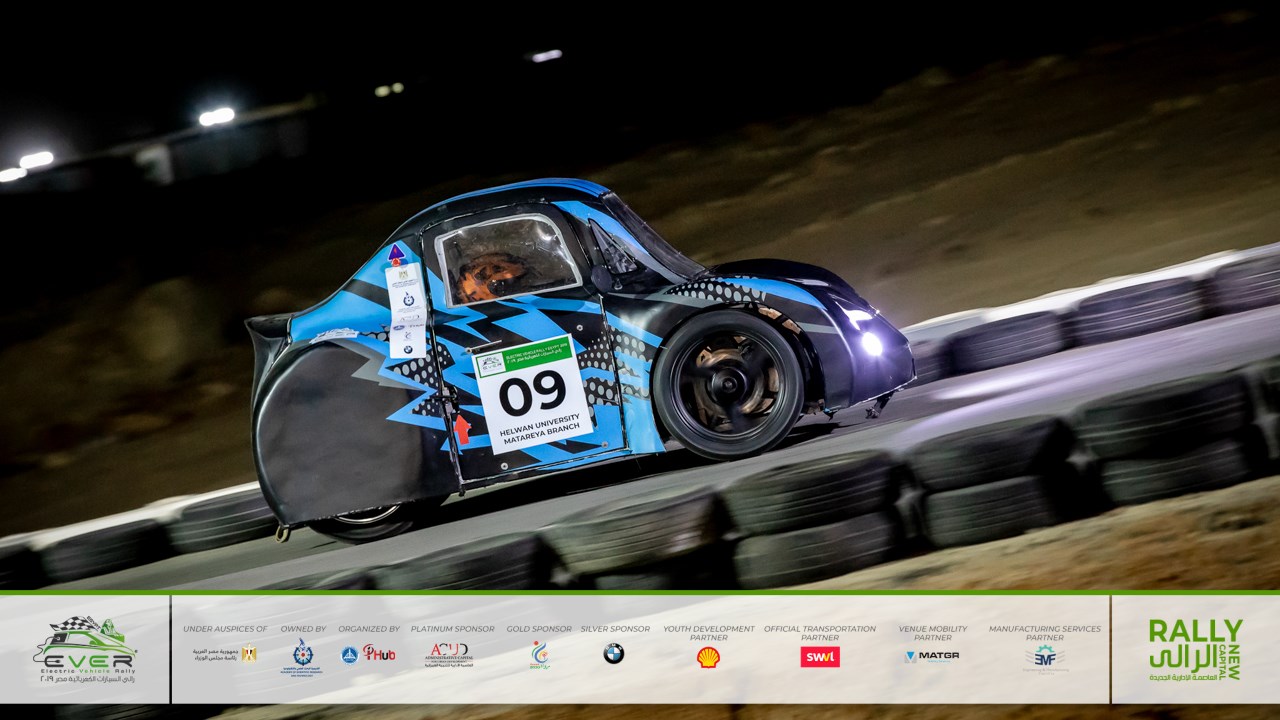Image resolution: width=1280 pixels, height=720 pixels.
Task: Click the 'GOLD SPONSOR' label
Action: click(539, 629)
